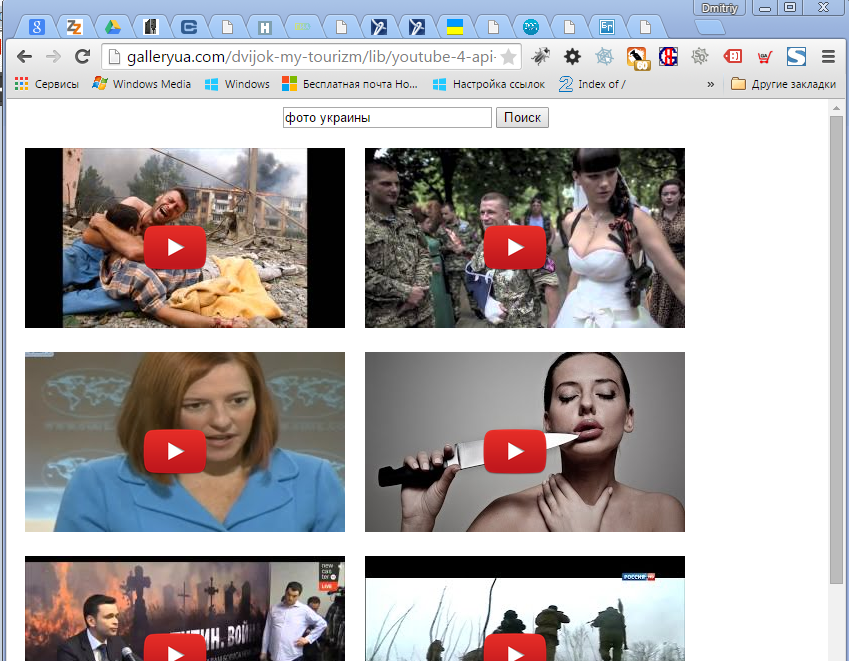Switch to the teal circle icon tab
This screenshot has height=661, width=849.
[531, 27]
